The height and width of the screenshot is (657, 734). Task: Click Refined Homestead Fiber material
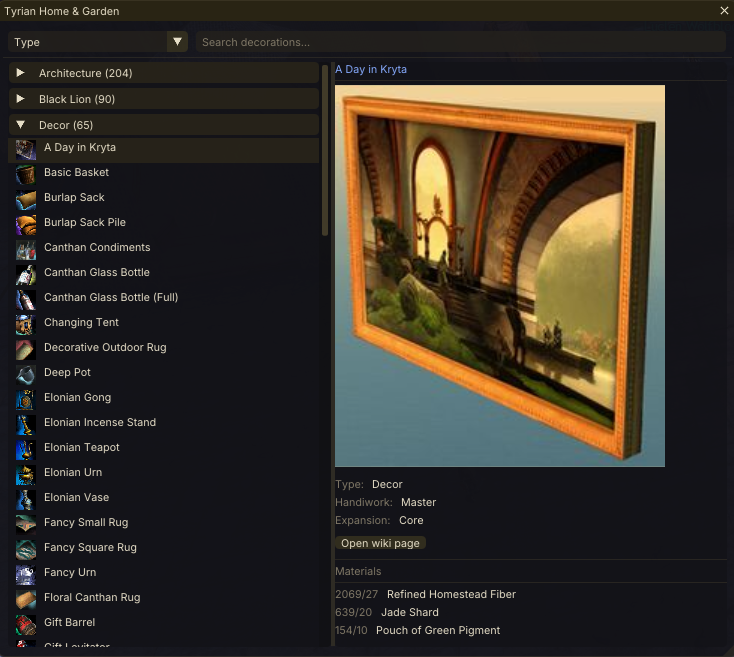point(451,594)
